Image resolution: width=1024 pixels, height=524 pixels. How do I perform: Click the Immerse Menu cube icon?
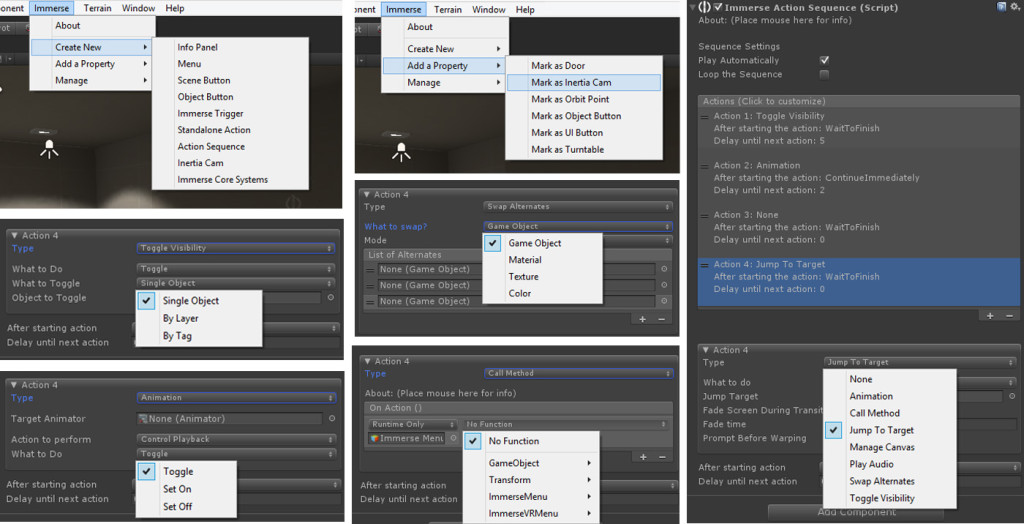pos(374,438)
